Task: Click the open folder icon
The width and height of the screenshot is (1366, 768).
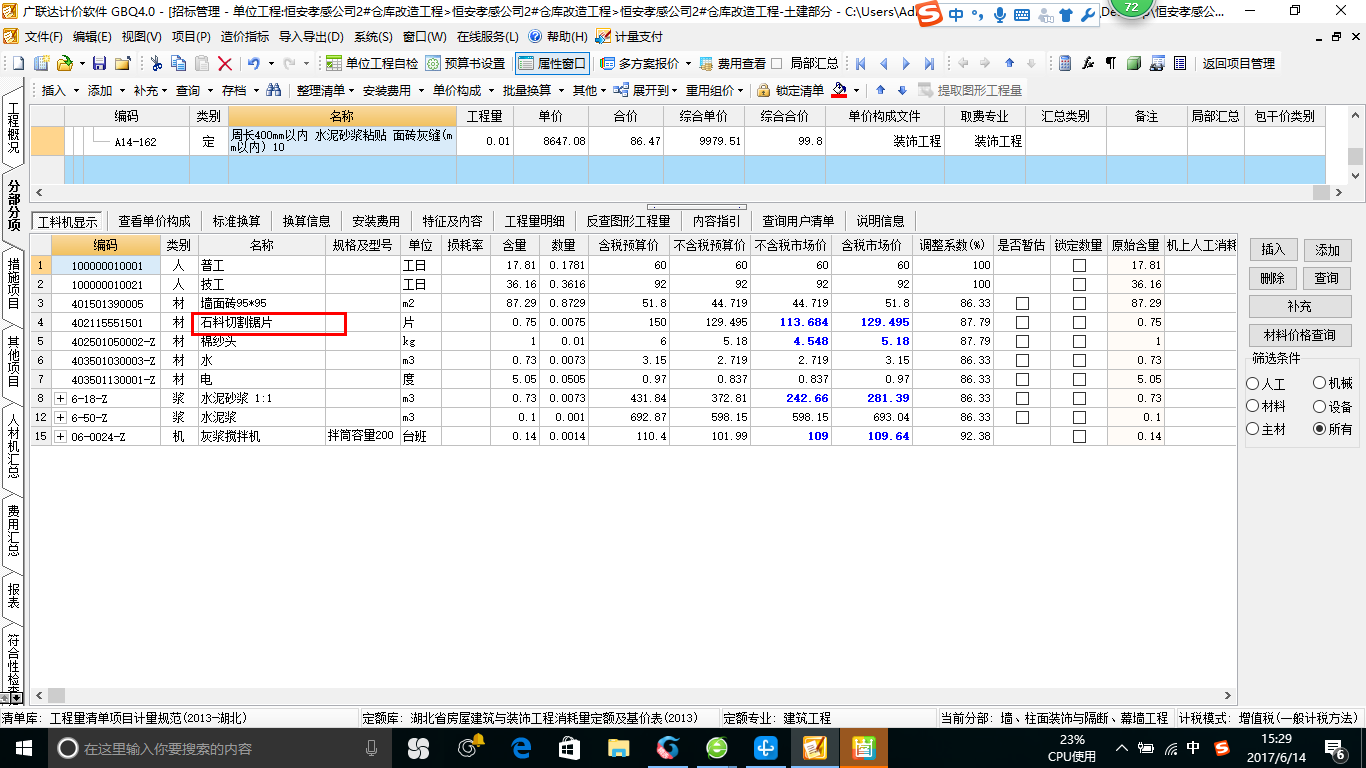Action: point(64,63)
